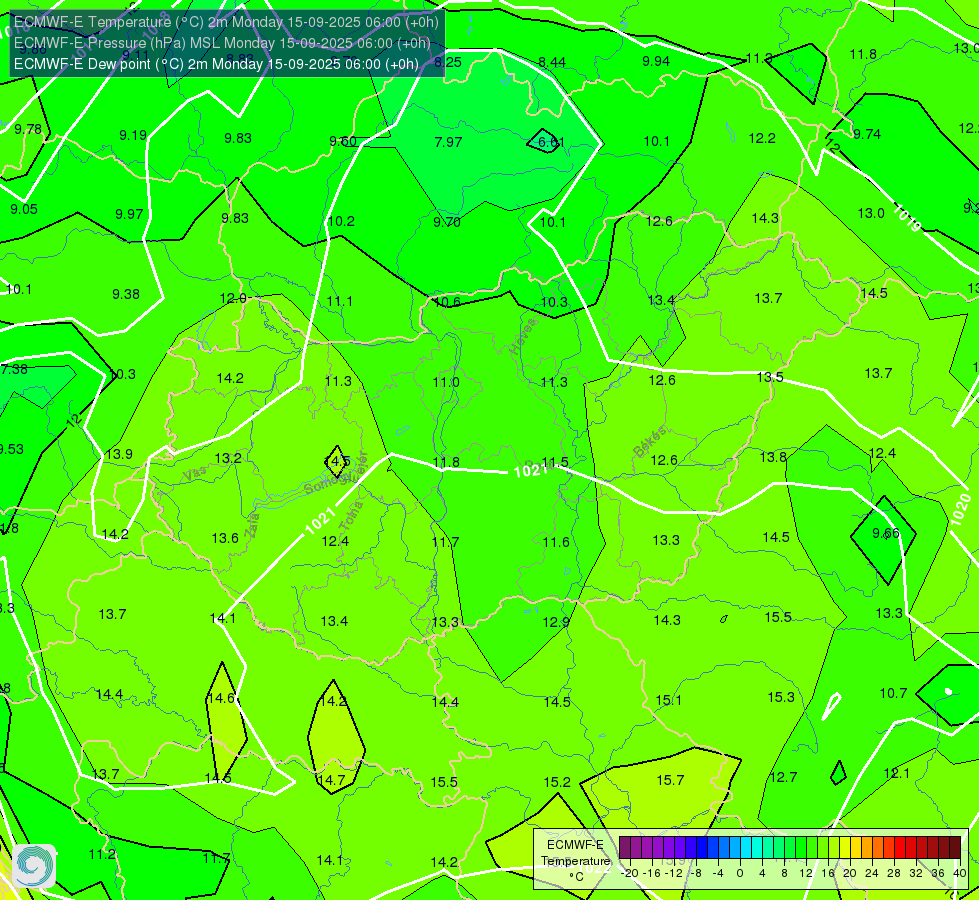The width and height of the screenshot is (979, 900).
Task: Click the 14.6 temperature value
Action: [220, 698]
